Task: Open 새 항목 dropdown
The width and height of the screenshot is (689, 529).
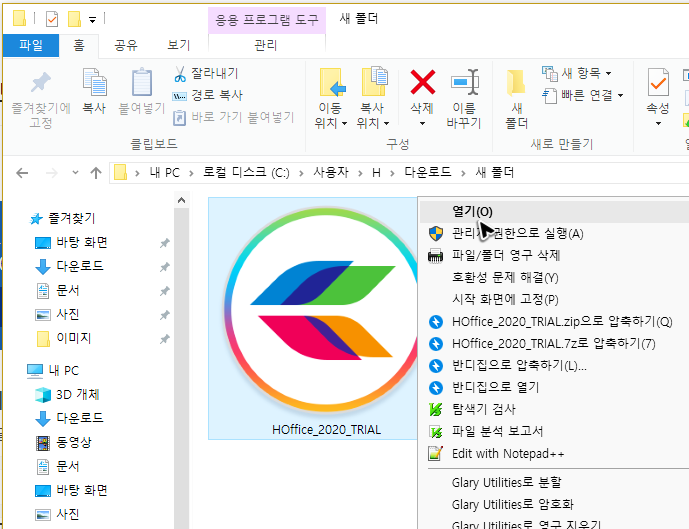Action: [609, 73]
